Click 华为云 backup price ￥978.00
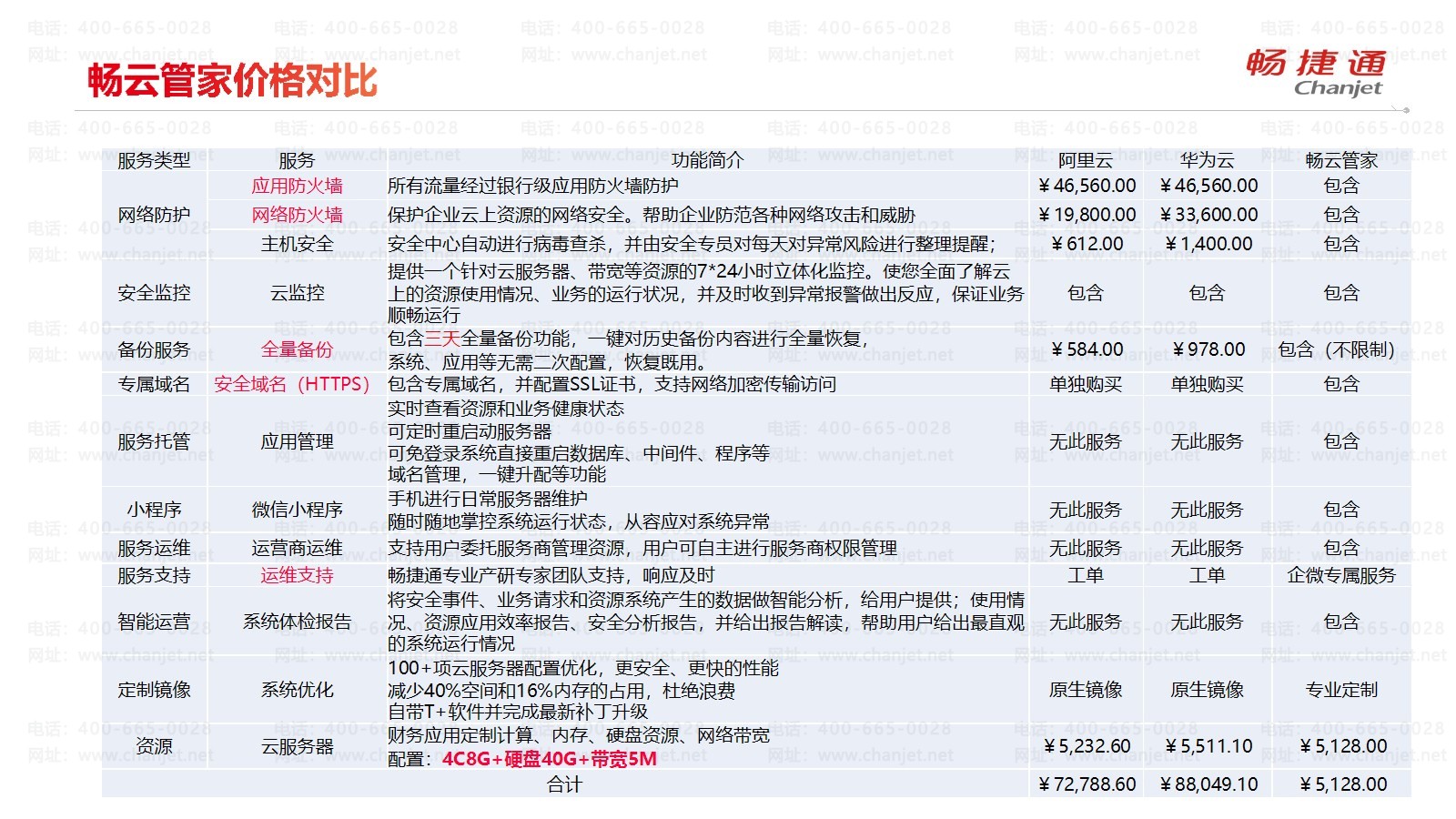 click(x=1208, y=350)
